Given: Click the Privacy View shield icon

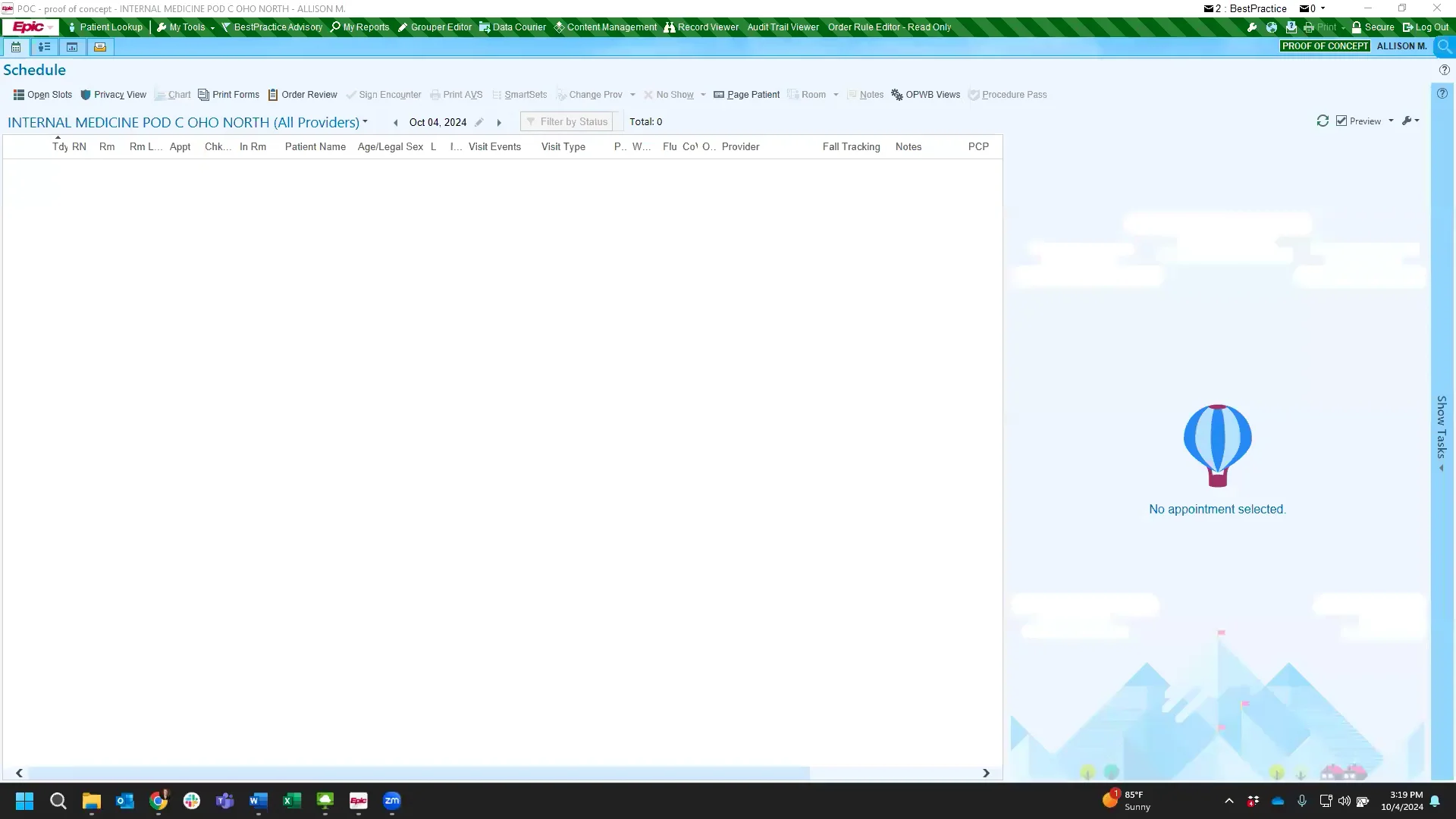Looking at the screenshot, I should pyautogui.click(x=86, y=95).
